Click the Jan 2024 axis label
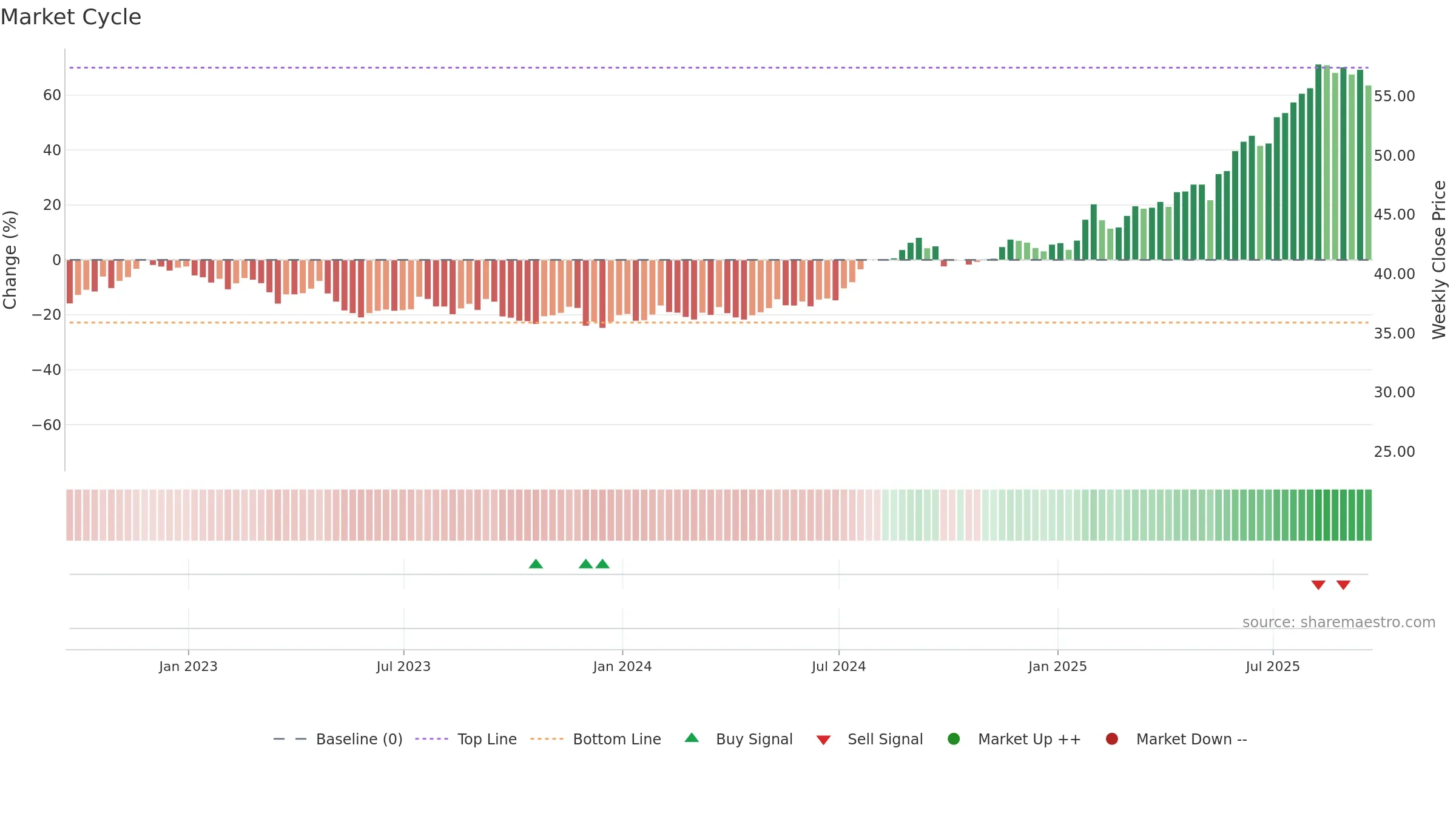 (622, 666)
